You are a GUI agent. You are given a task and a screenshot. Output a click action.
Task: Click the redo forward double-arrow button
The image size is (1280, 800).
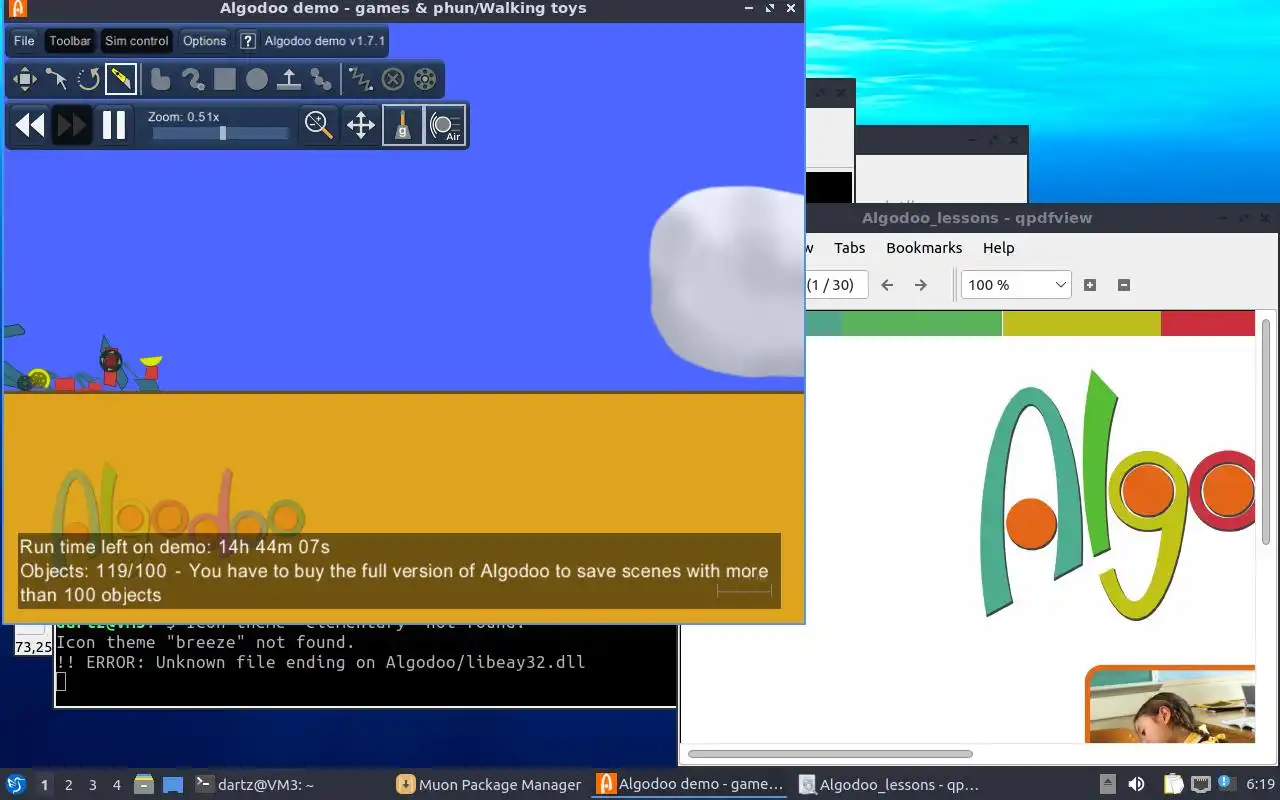point(72,125)
